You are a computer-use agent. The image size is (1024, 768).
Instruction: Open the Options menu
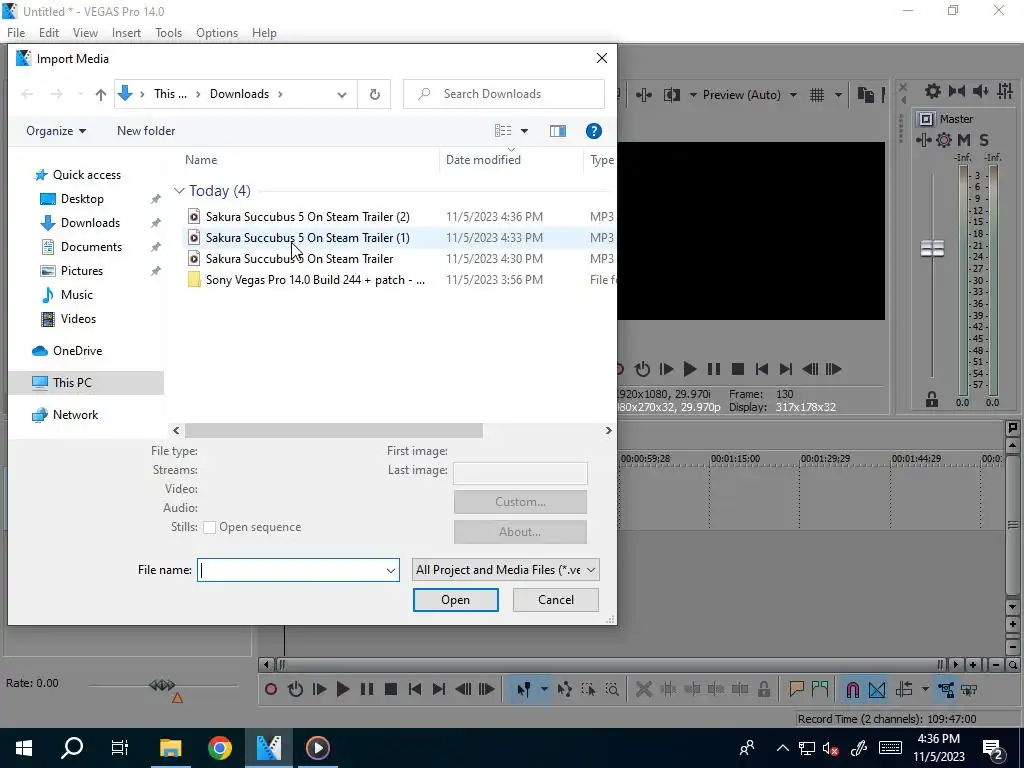point(217,33)
